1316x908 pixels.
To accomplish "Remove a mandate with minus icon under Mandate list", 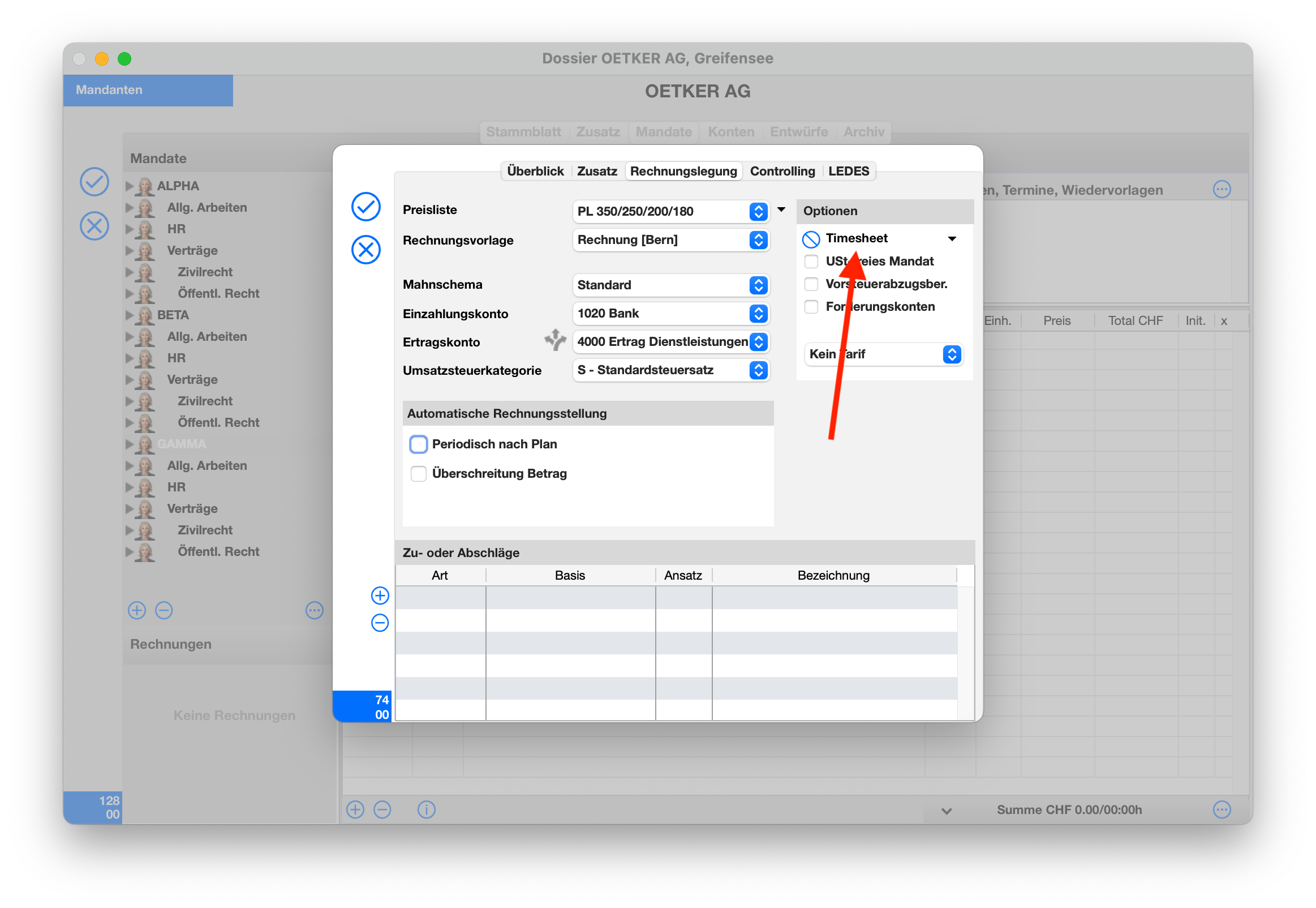I will [164, 610].
